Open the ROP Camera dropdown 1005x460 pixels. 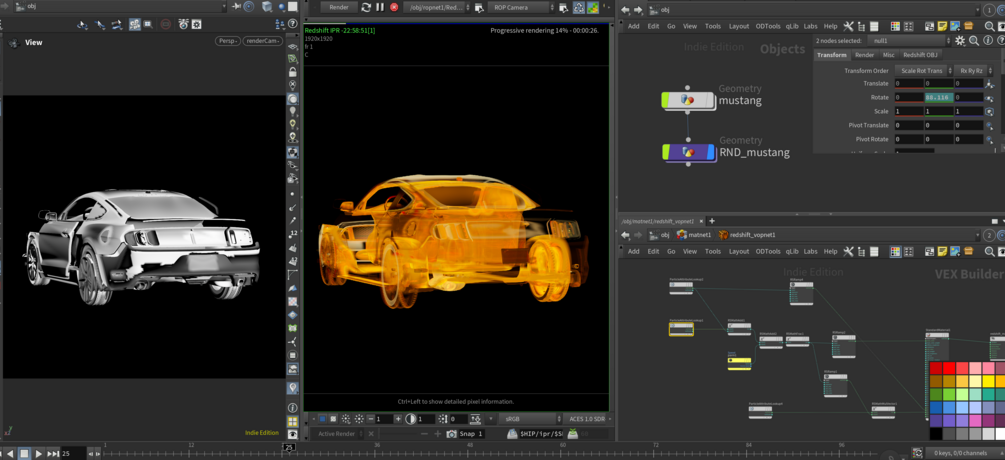pos(522,7)
